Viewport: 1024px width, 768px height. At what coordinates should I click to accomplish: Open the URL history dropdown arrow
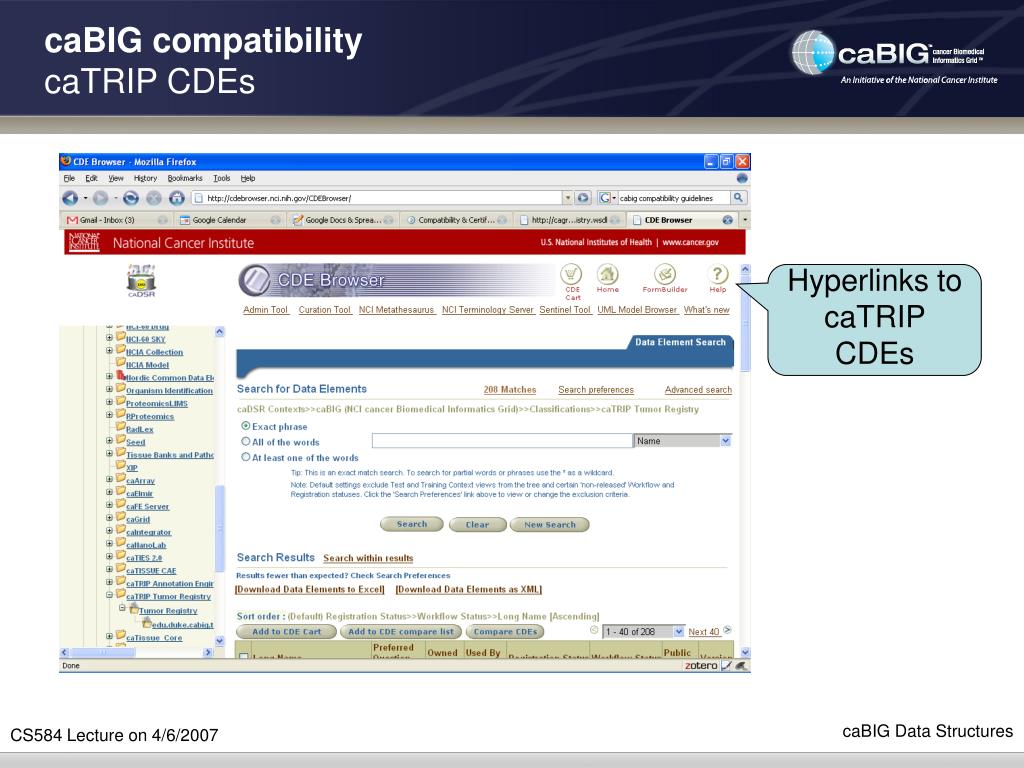click(x=568, y=198)
